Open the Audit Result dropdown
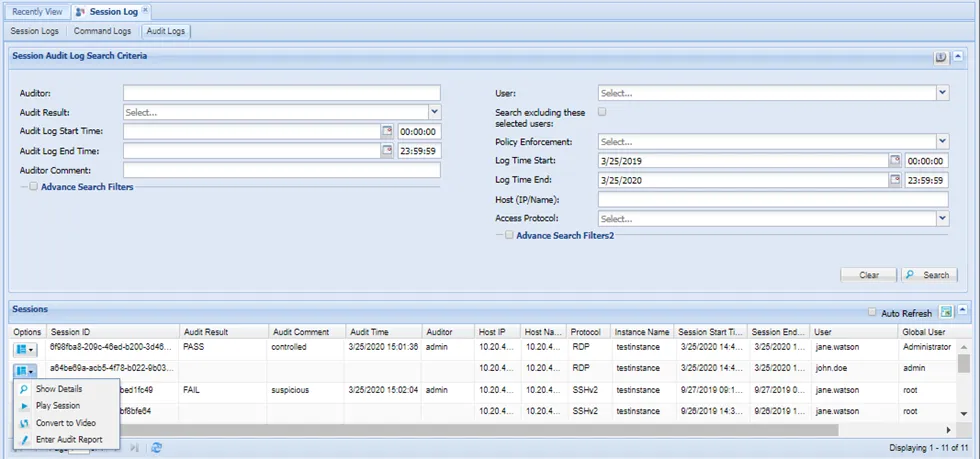Viewport: 980px width, 459px height. 435,113
